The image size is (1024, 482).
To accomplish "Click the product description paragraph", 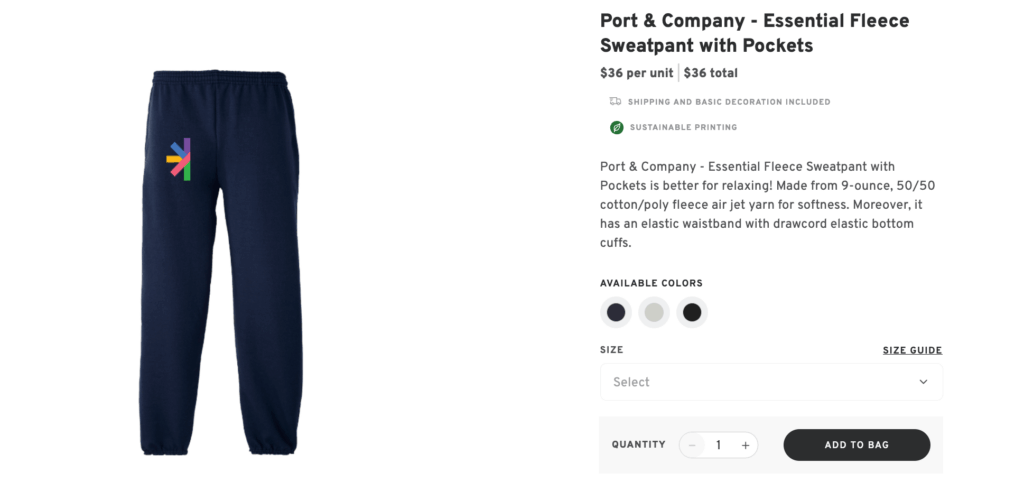I will [x=767, y=204].
